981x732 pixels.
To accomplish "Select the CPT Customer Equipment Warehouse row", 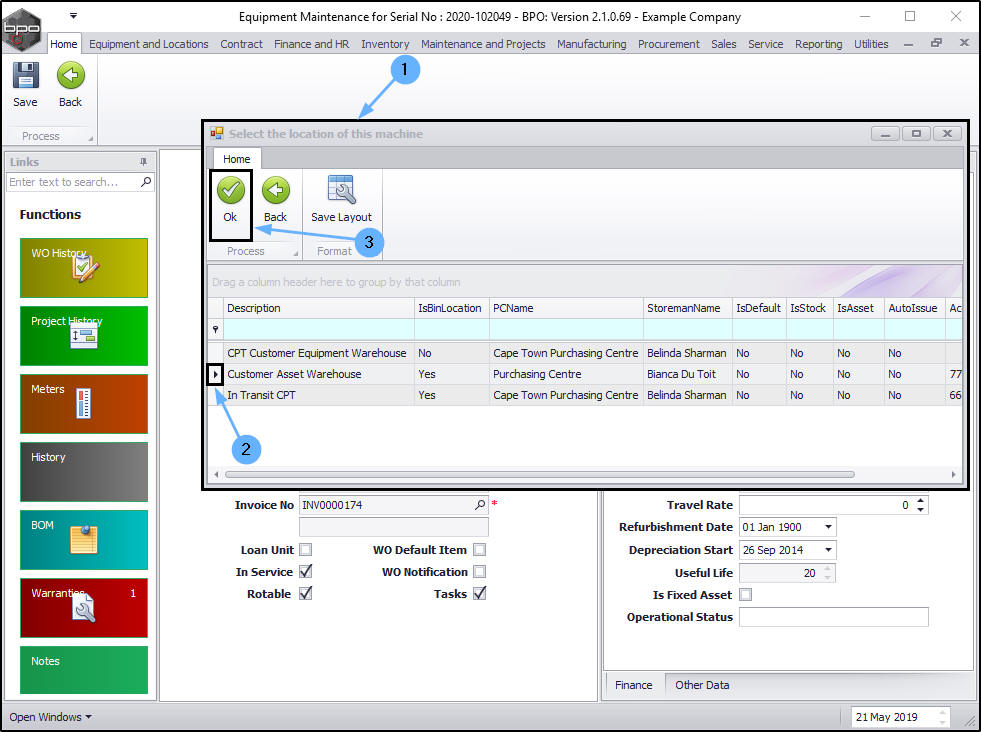I will pyautogui.click(x=585, y=353).
